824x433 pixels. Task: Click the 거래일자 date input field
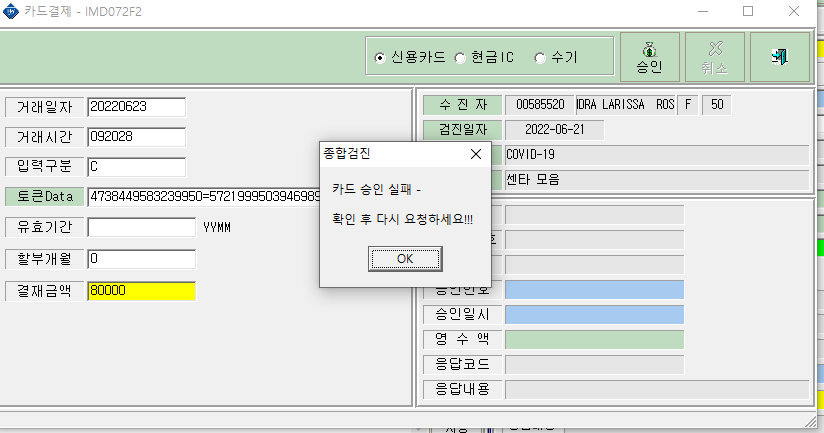point(137,107)
